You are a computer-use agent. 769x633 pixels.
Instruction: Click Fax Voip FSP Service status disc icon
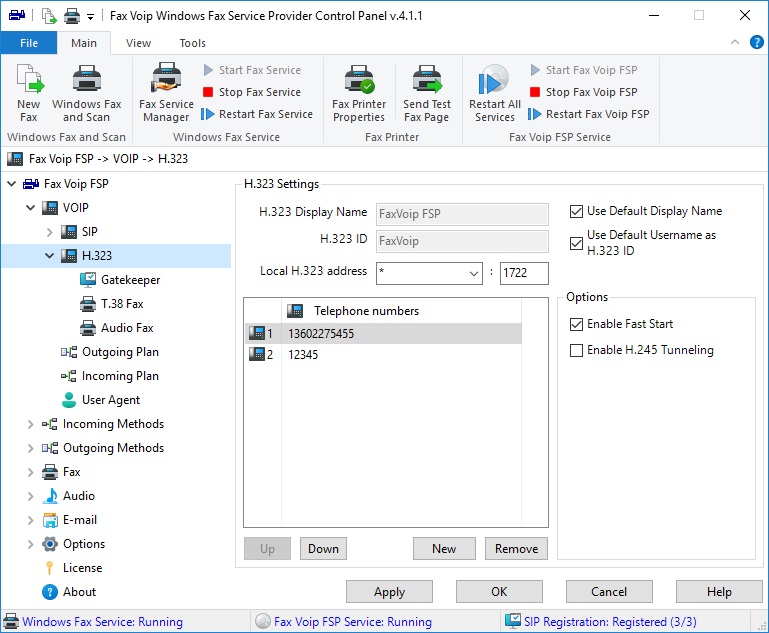point(263,622)
